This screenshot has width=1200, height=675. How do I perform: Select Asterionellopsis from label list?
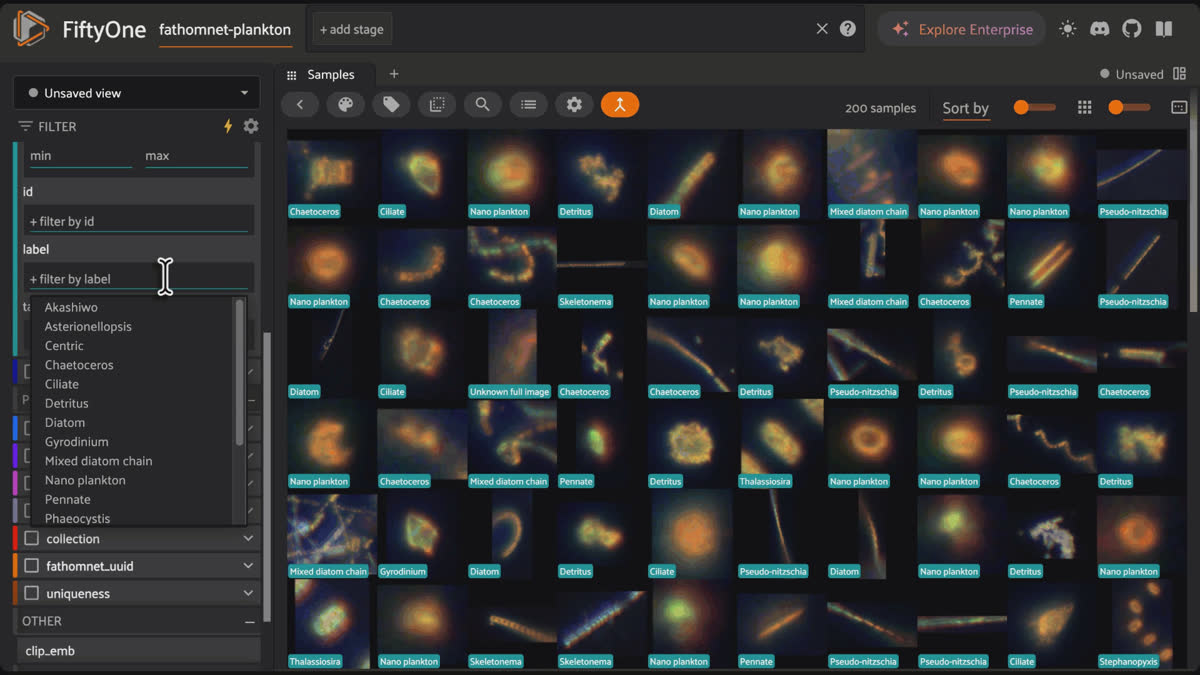(88, 326)
